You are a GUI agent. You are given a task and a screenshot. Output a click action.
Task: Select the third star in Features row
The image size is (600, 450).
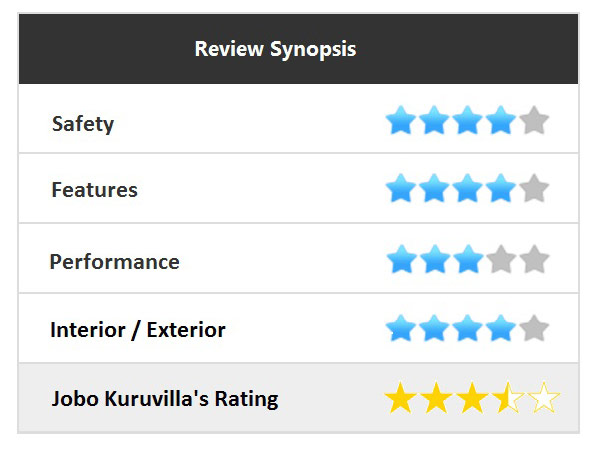point(468,188)
